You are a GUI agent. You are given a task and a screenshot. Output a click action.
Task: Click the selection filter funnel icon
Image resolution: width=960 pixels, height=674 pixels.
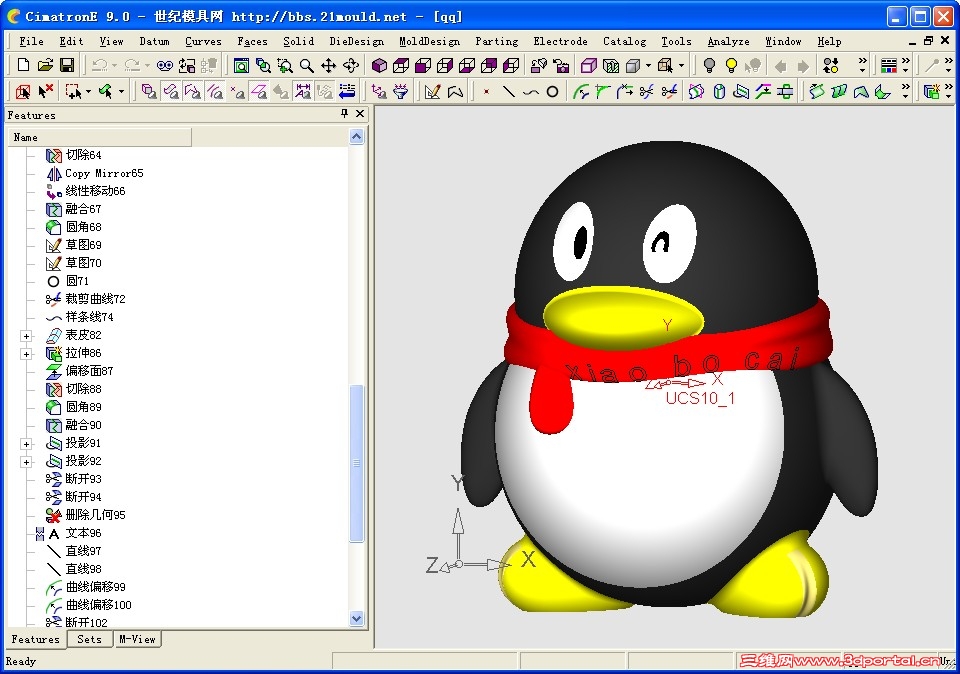(400, 92)
